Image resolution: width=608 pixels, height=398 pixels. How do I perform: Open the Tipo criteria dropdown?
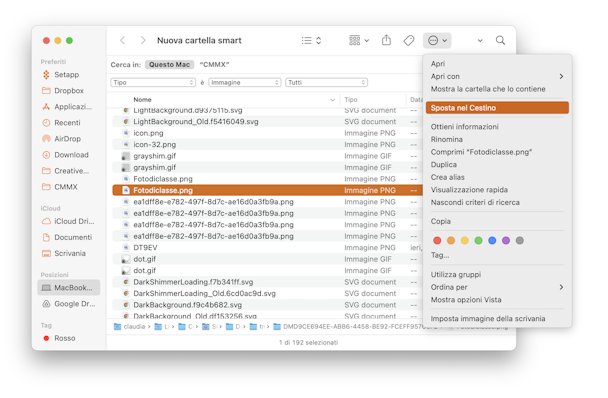tap(153, 82)
